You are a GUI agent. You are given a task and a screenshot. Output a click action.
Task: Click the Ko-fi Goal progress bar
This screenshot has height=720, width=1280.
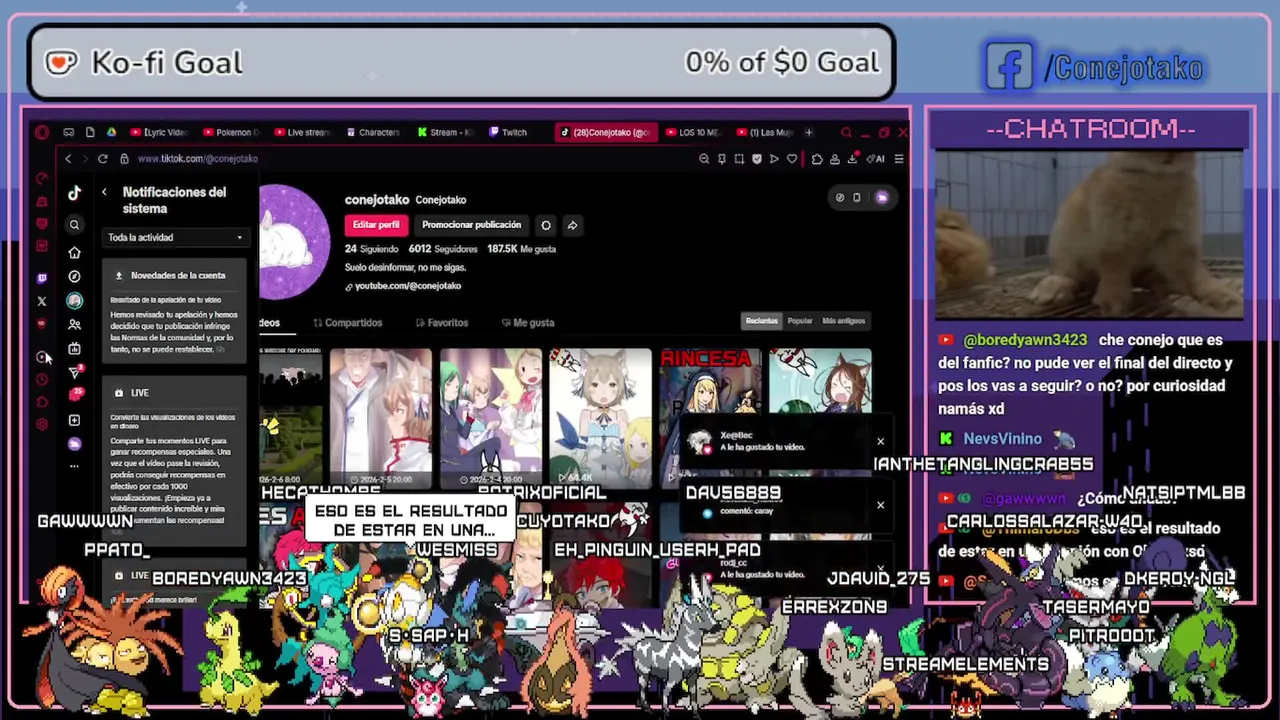(461, 62)
